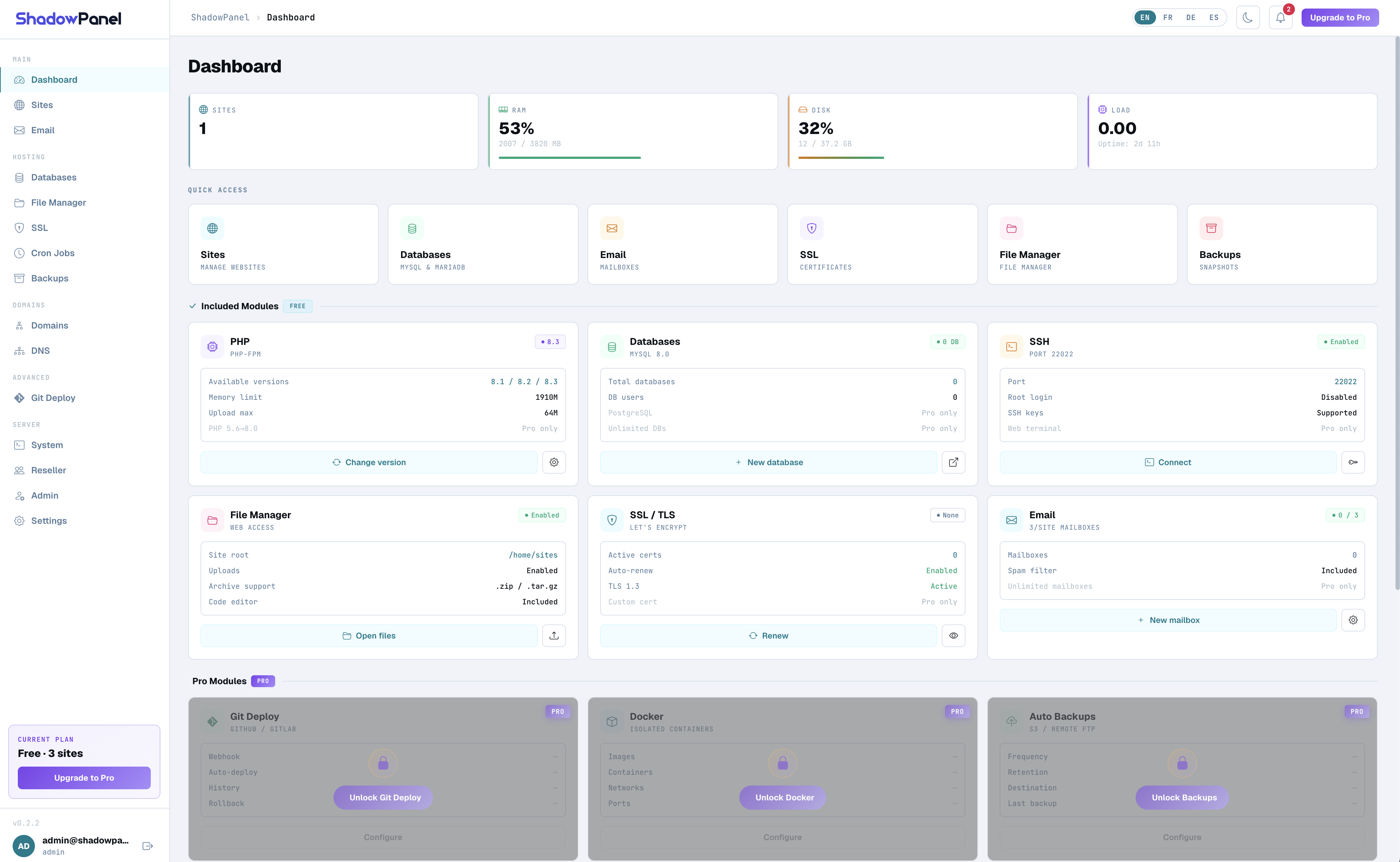Click the Docker module cube icon
Viewport: 1400px width, 862px height.
coord(612,722)
